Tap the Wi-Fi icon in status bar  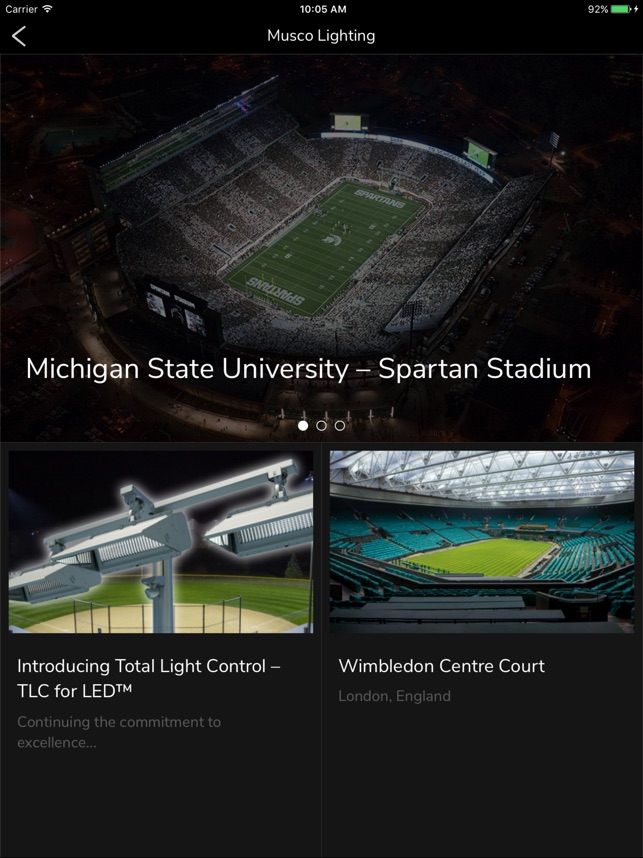[x=48, y=9]
